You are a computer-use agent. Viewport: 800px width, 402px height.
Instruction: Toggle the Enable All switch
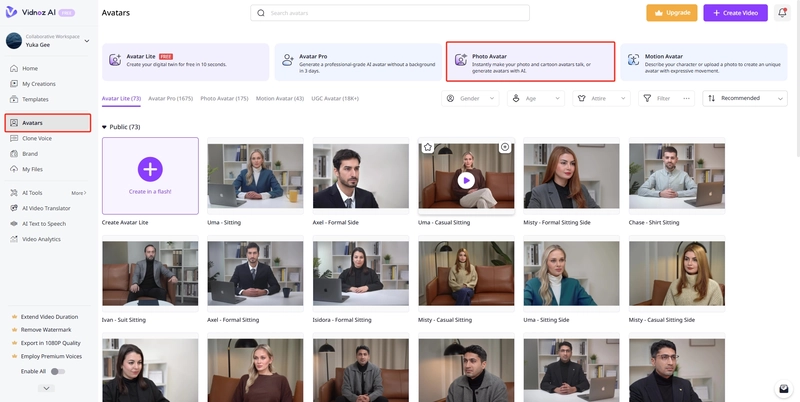[58, 371]
